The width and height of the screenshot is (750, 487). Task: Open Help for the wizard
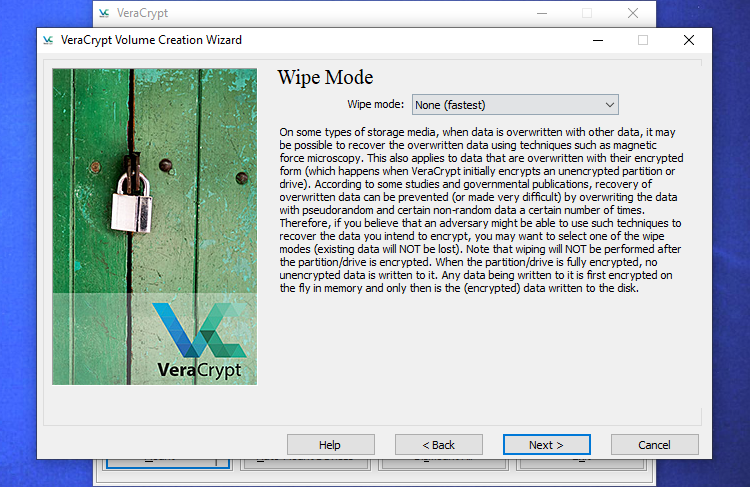point(329,445)
